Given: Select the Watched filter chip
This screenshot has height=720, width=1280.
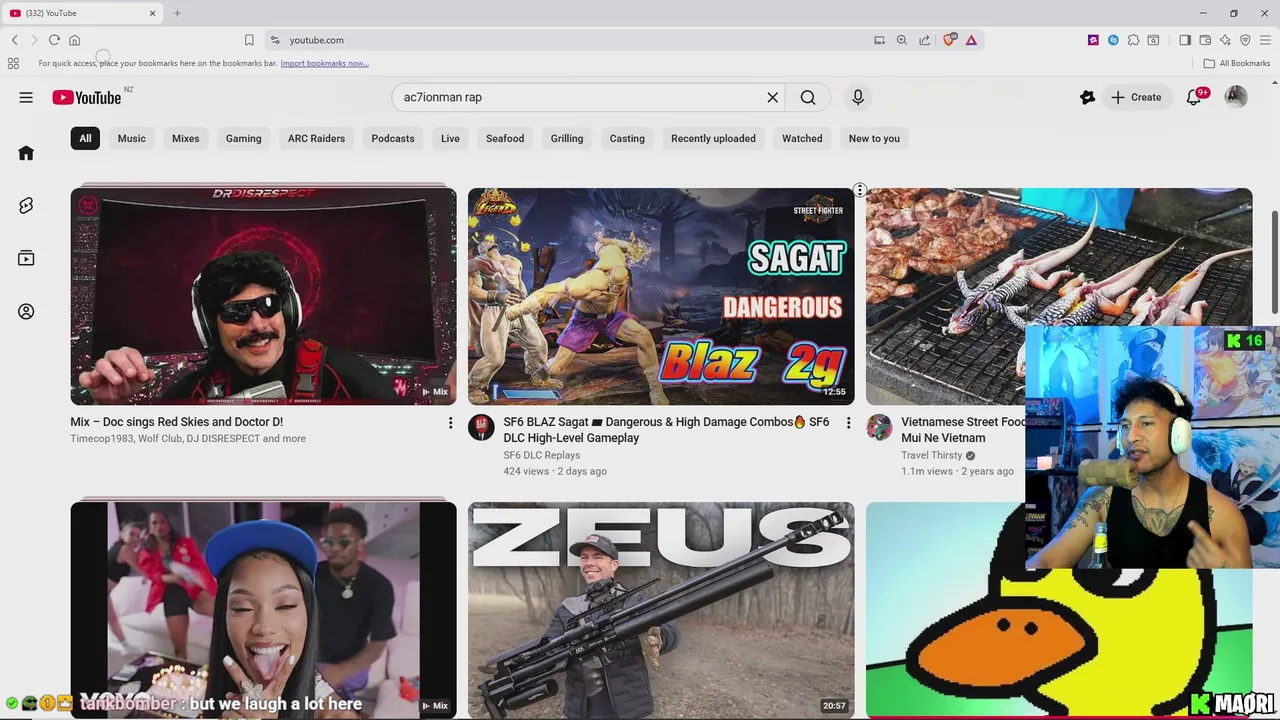Looking at the screenshot, I should coord(802,138).
